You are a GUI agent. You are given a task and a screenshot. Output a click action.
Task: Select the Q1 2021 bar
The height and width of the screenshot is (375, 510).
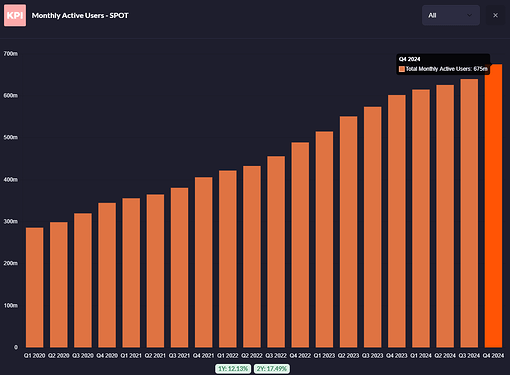(131, 273)
